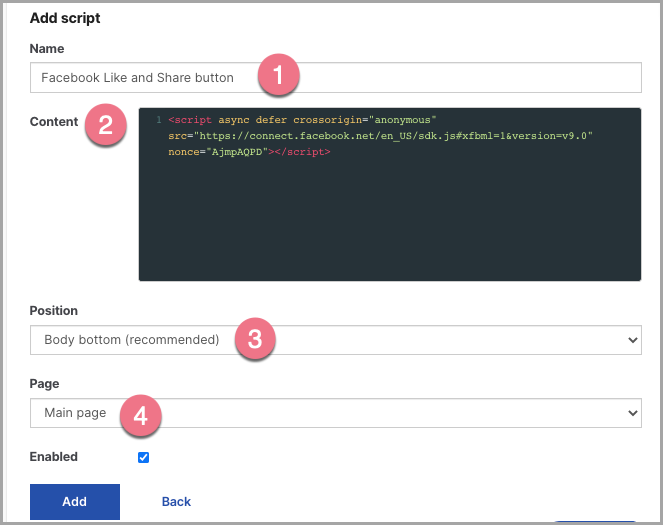Click the Add script heading
This screenshot has width=663, height=525.
click(x=65, y=18)
